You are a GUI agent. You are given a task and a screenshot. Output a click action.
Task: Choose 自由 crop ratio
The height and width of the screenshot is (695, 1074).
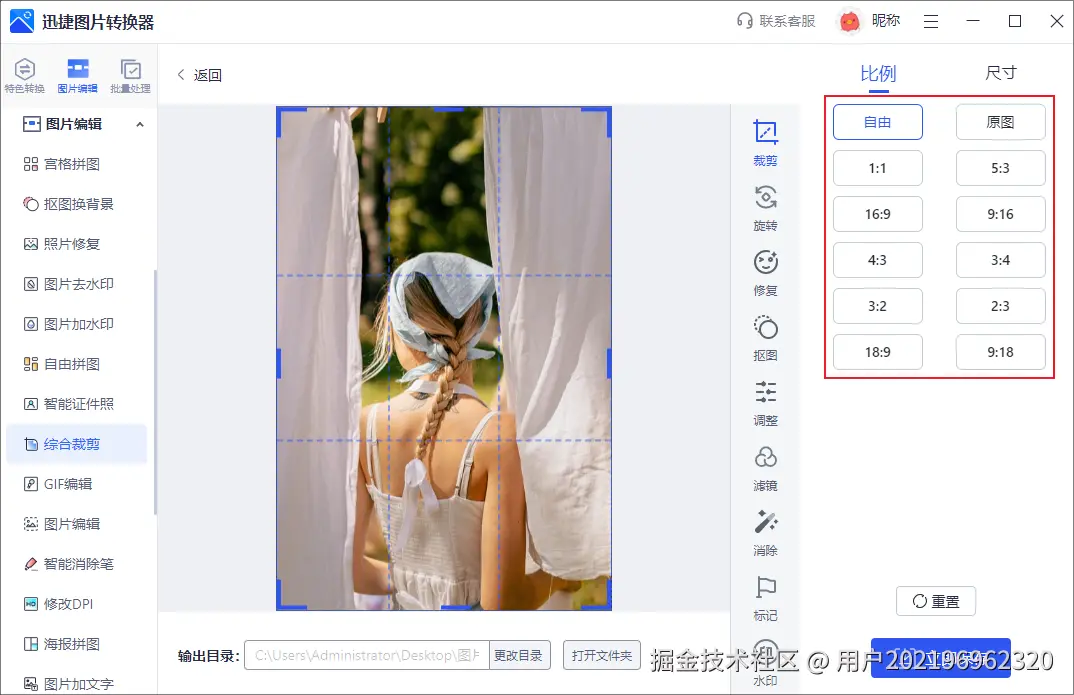point(877,122)
